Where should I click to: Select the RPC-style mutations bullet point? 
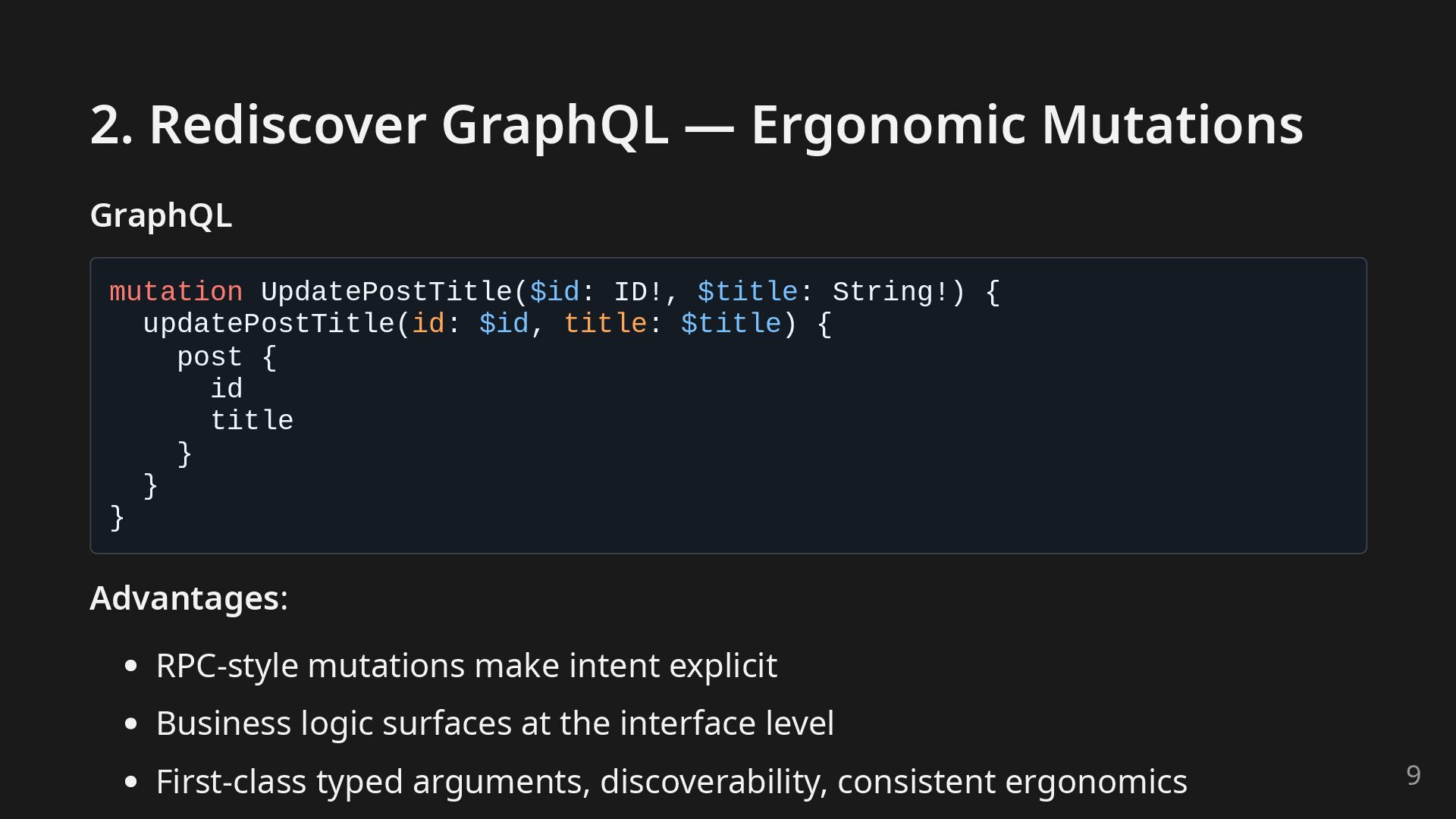[x=466, y=666]
